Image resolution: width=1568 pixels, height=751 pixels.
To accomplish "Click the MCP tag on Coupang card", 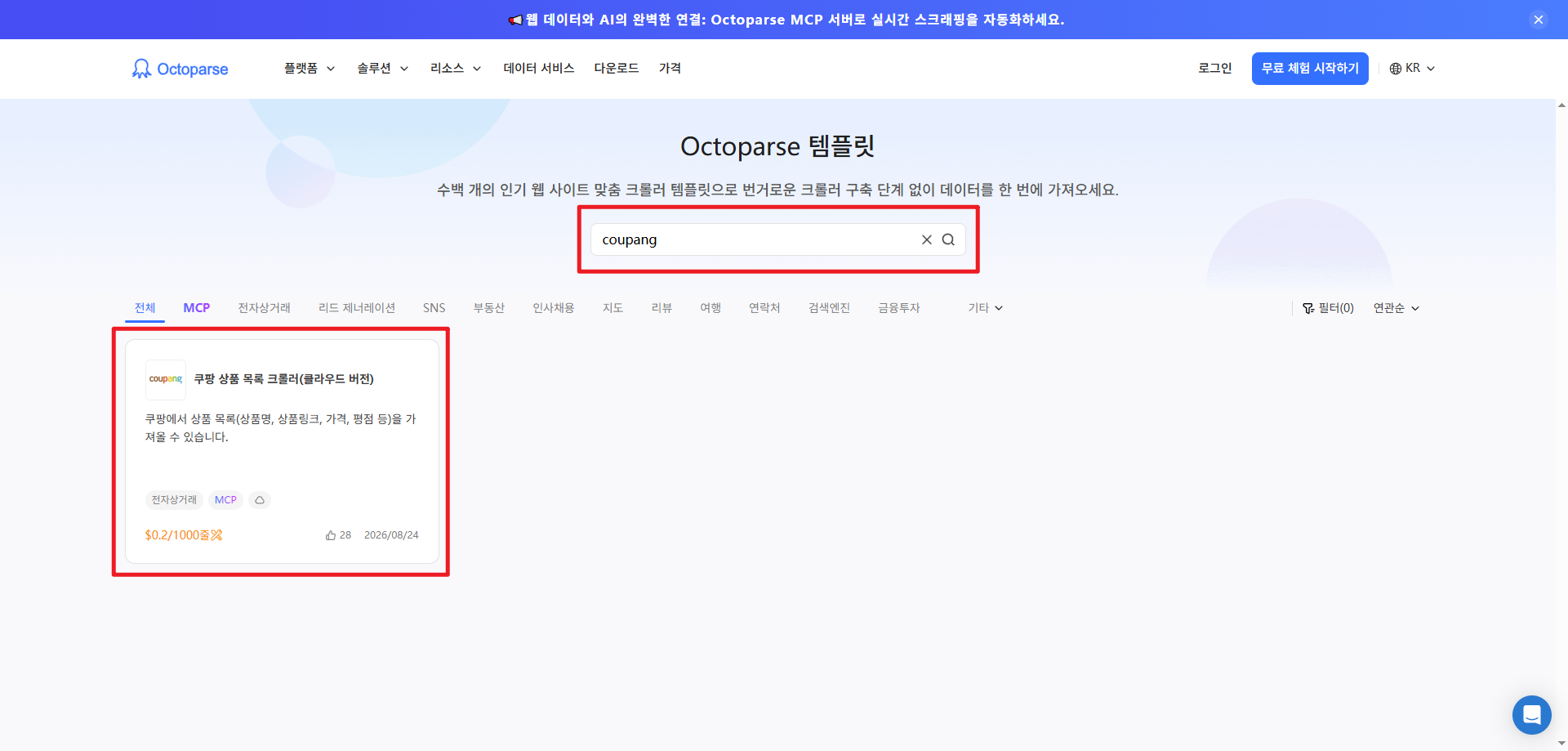I will click(225, 500).
